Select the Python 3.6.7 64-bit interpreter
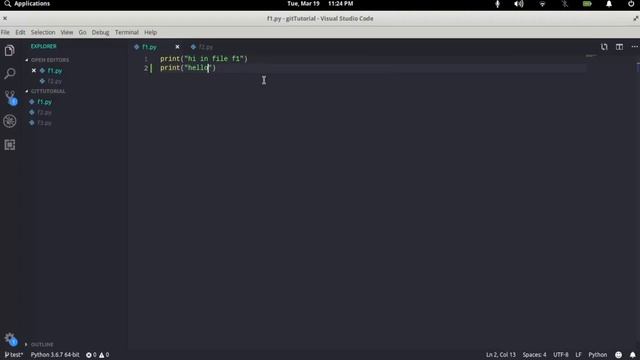Image resolution: width=640 pixels, height=360 pixels. tap(55, 355)
